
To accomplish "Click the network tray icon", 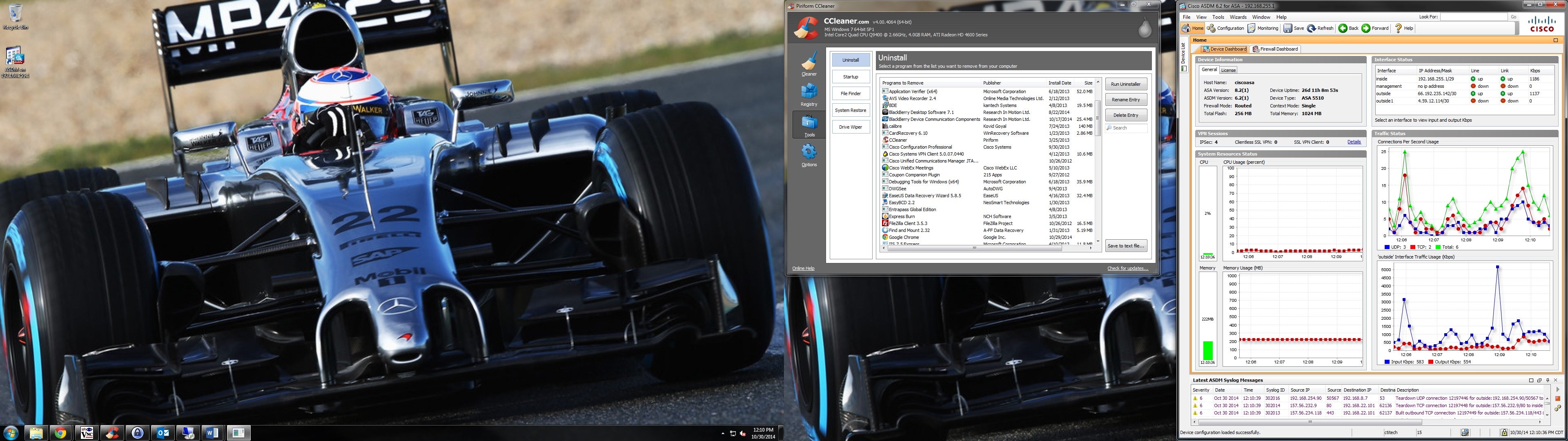I will [733, 434].
